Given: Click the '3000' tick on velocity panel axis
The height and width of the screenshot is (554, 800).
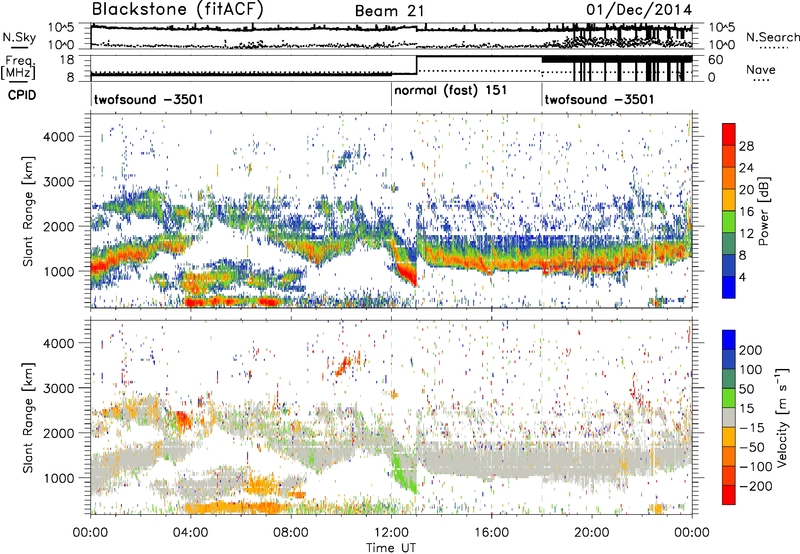Looking at the screenshot, I should click(x=58, y=388).
